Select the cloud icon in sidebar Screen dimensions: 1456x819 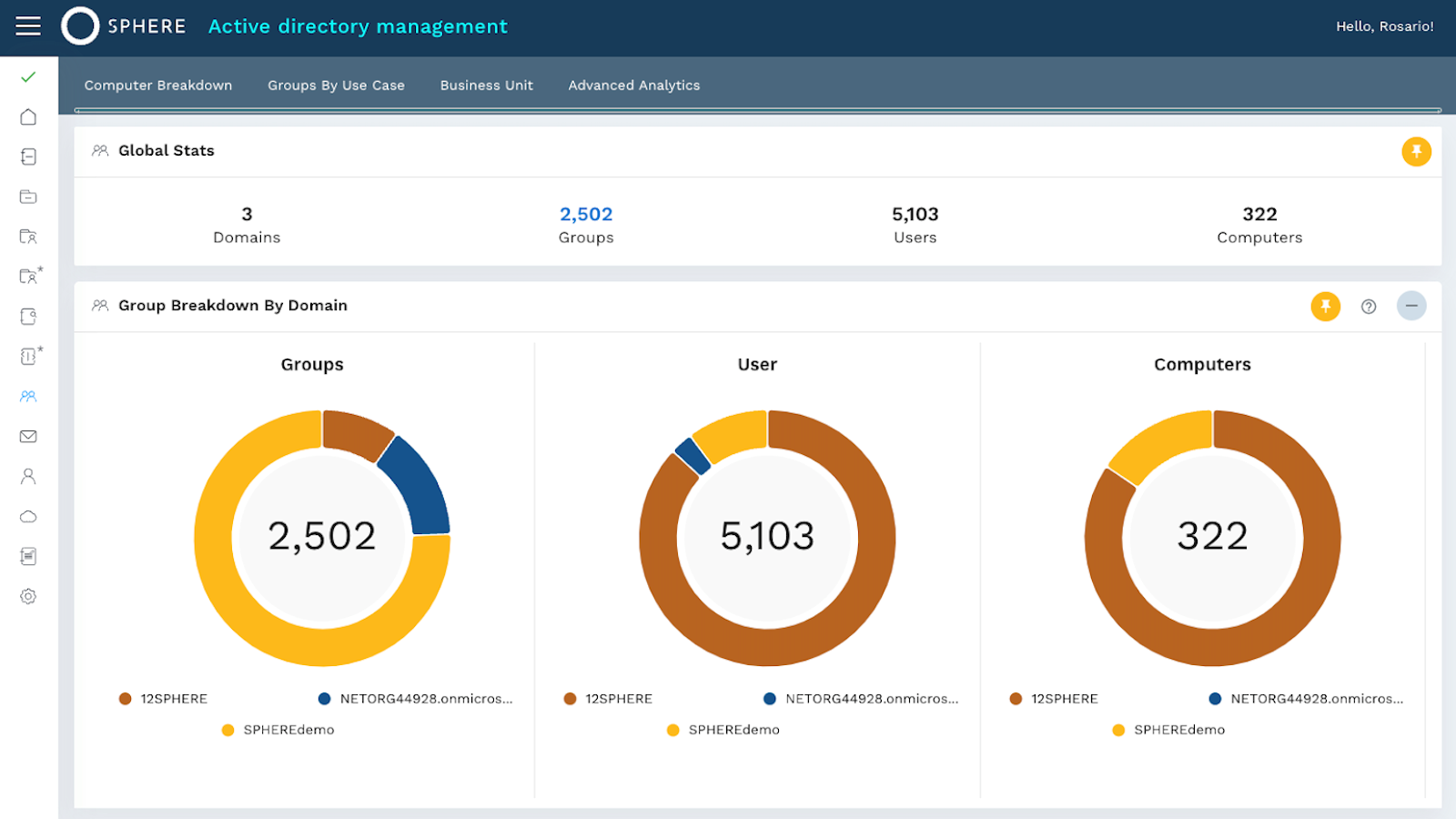pyautogui.click(x=28, y=517)
